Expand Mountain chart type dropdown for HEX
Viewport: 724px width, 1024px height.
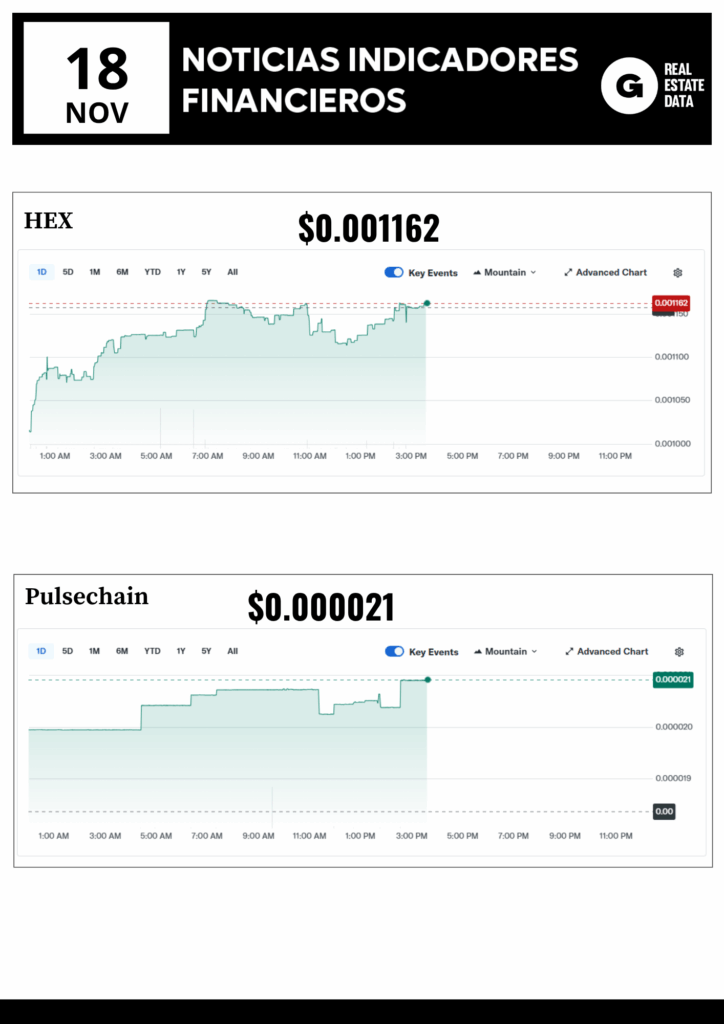[505, 272]
